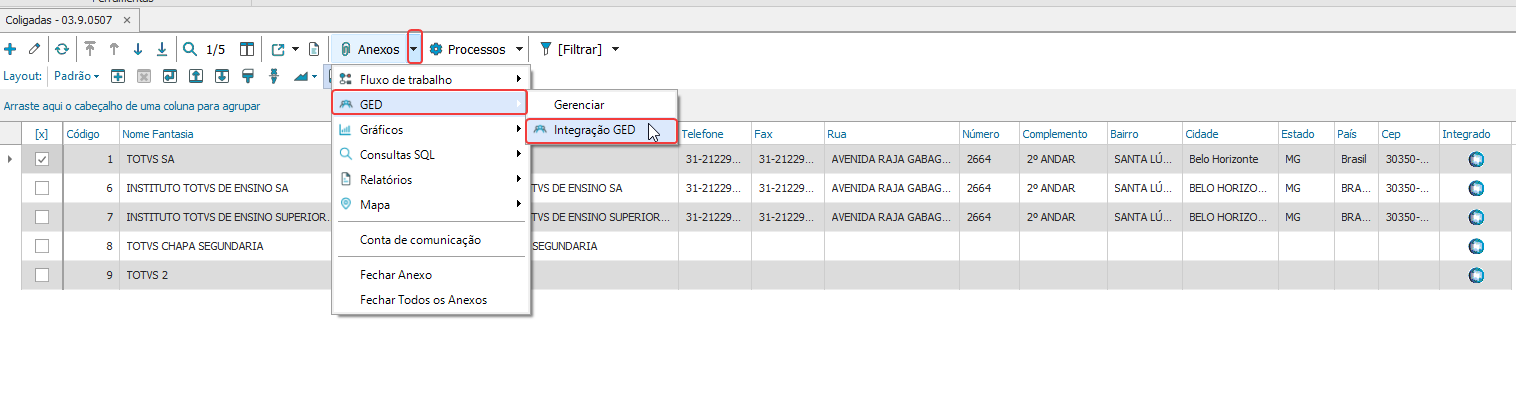
Task: Open the Anexos dropdown arrow
Action: (x=414, y=49)
